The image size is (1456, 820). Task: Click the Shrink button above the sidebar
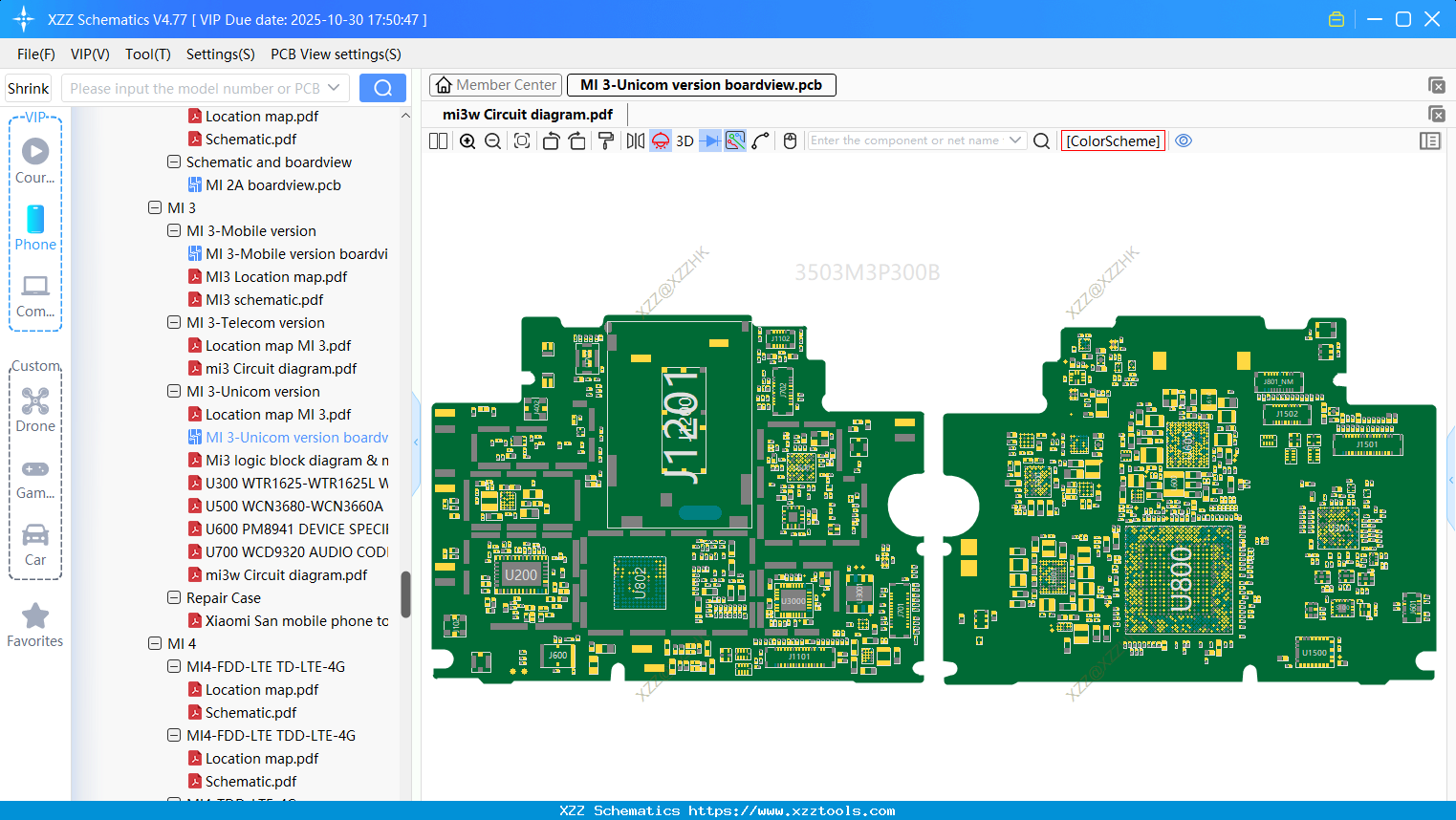point(28,88)
